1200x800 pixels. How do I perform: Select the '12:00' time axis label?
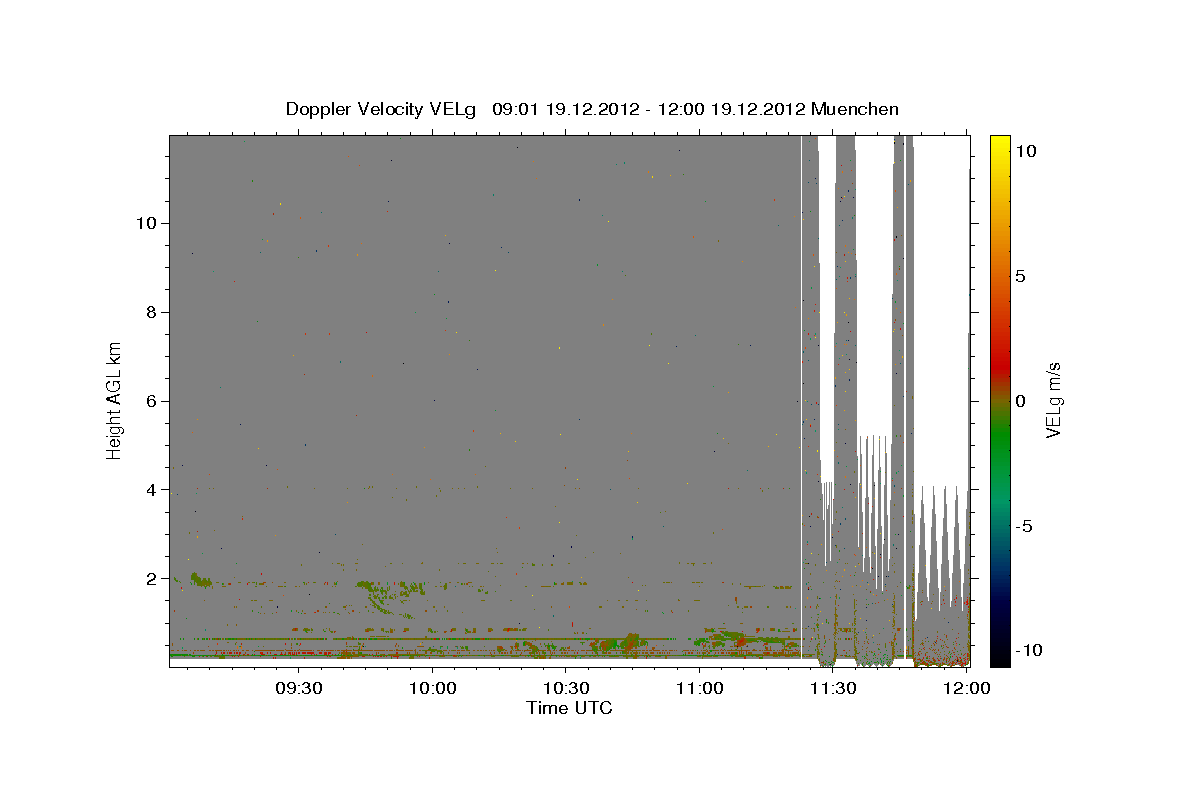pyautogui.click(x=966, y=689)
